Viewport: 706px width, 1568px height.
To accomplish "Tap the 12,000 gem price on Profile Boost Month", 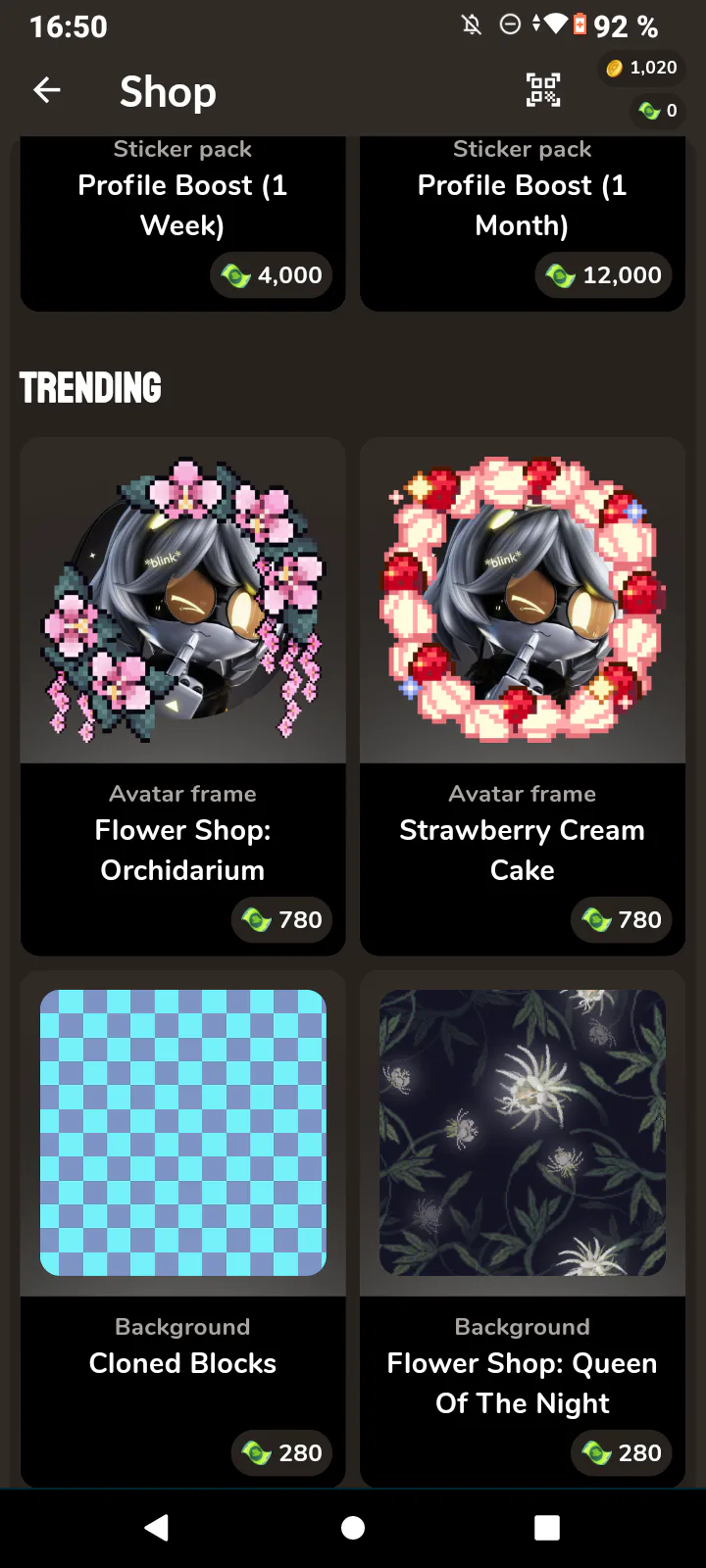I will 604,275.
